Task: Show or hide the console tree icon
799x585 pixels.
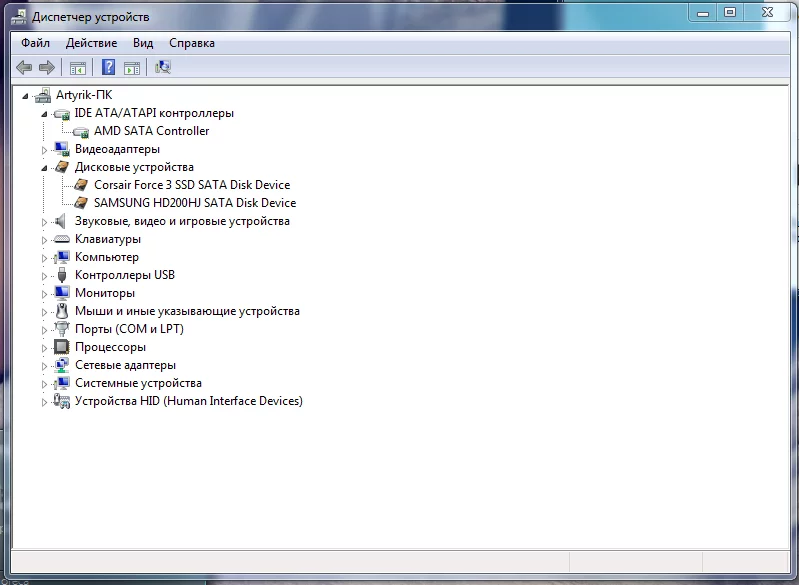Action: 78,68
